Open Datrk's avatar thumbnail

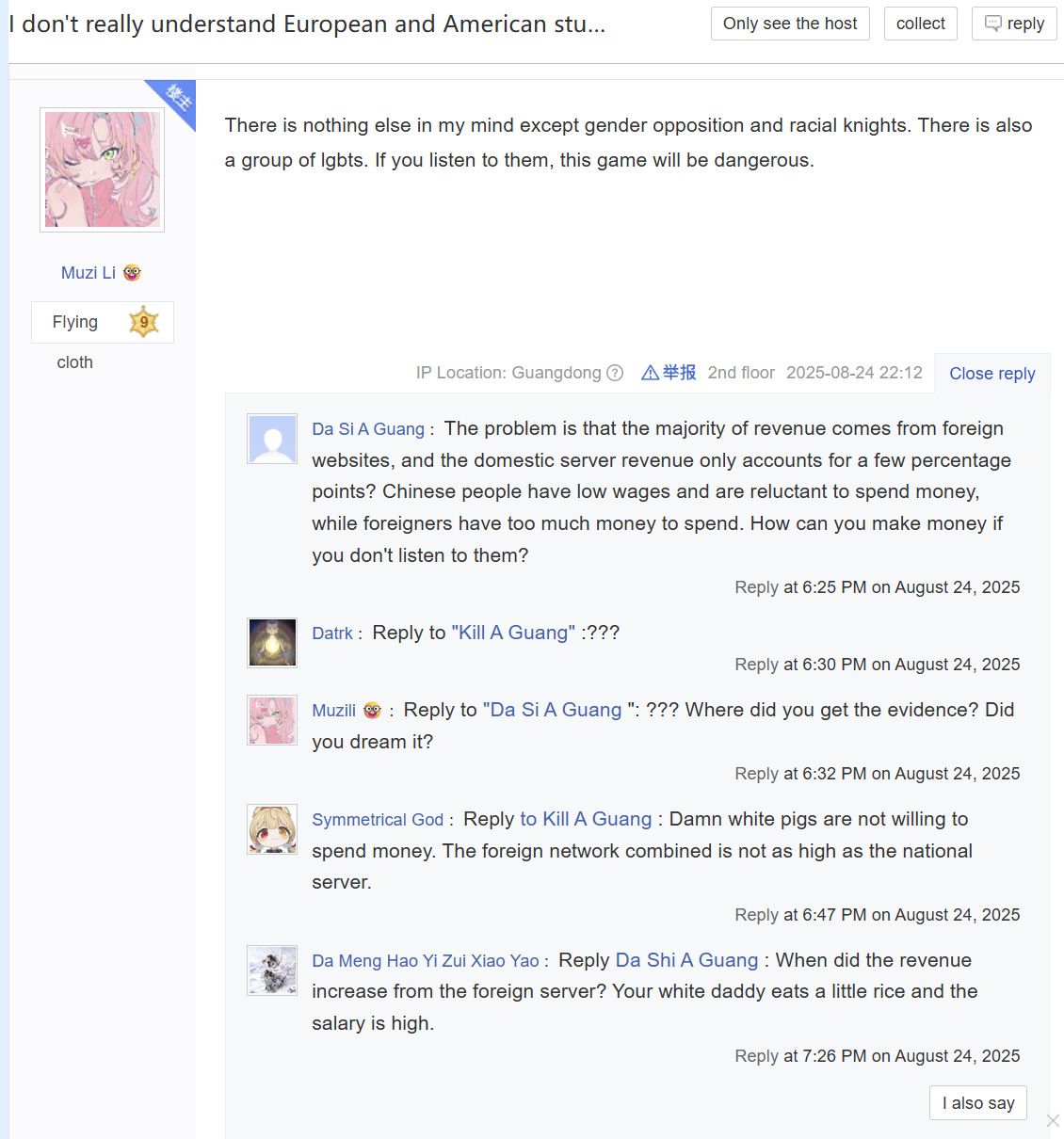pyautogui.click(x=272, y=643)
